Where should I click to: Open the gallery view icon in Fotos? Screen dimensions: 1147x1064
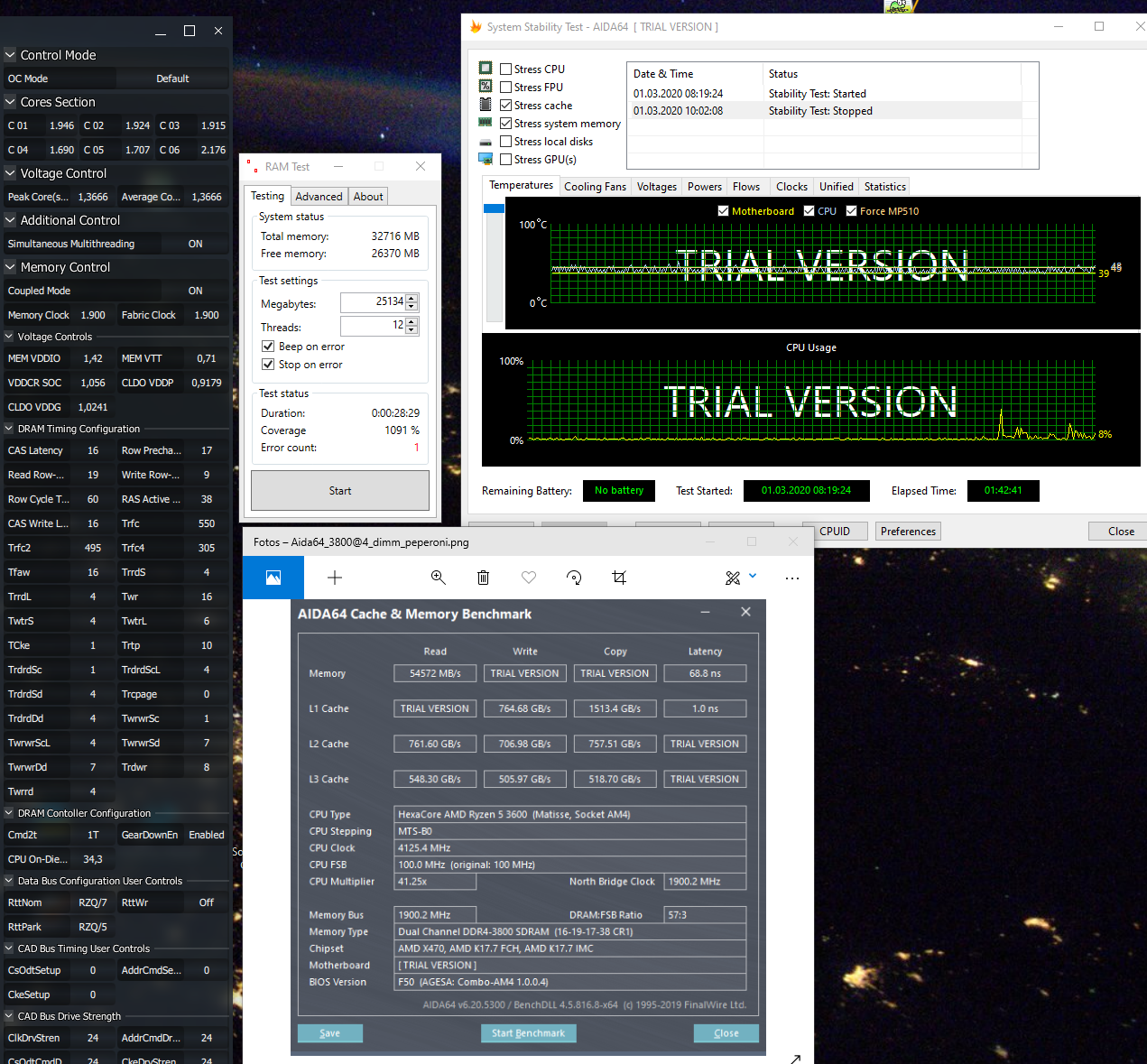click(273, 578)
